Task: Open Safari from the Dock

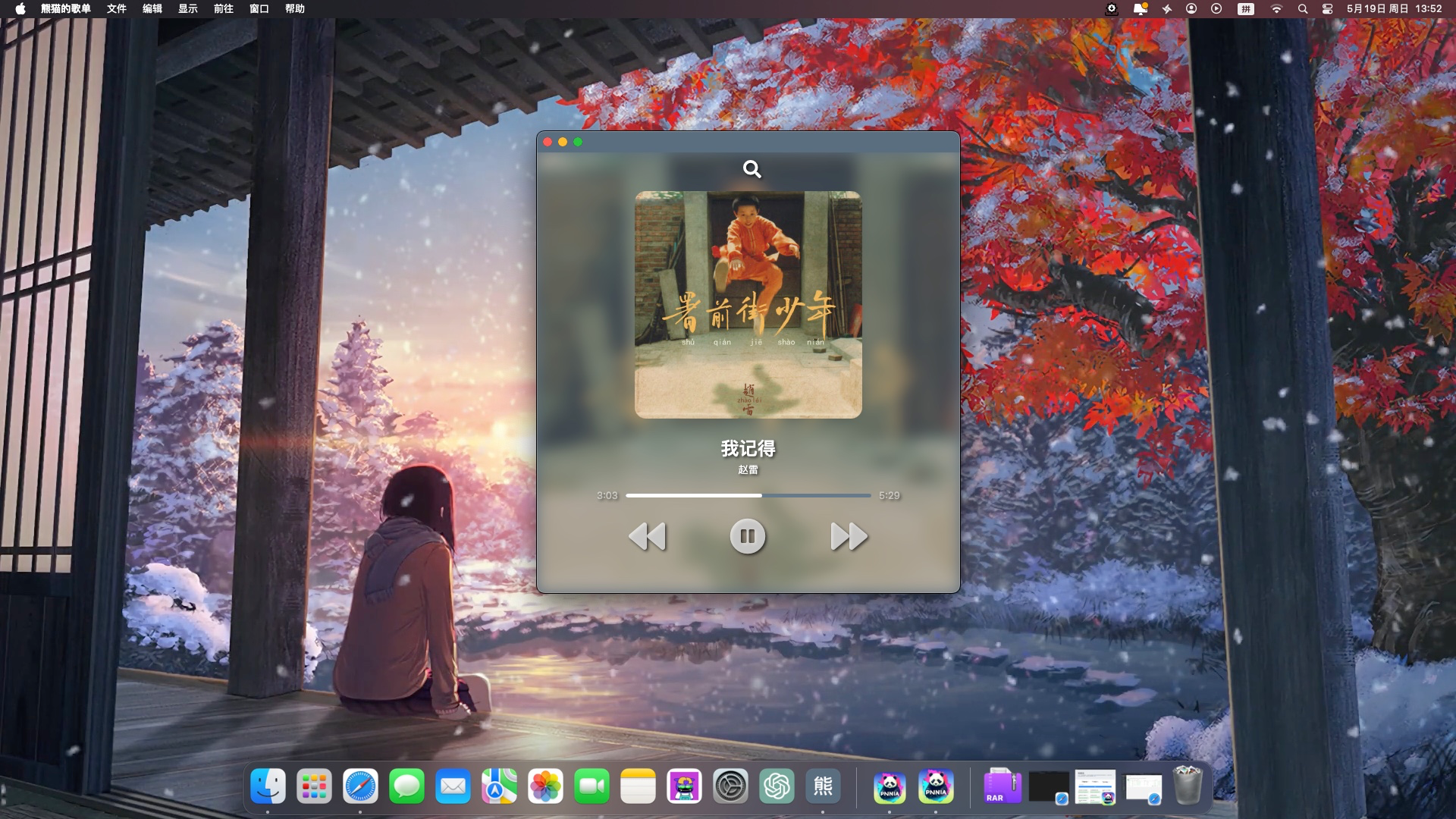Action: point(360,786)
